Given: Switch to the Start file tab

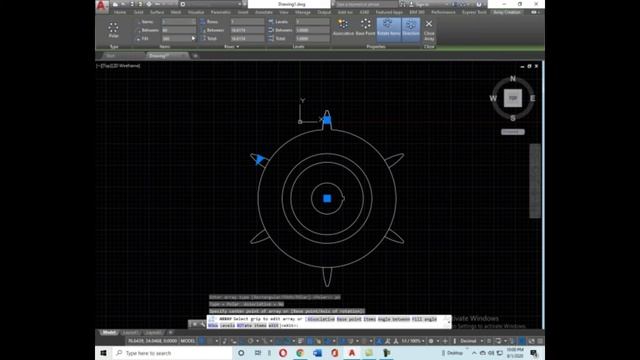Looking at the screenshot, I should coord(110,56).
